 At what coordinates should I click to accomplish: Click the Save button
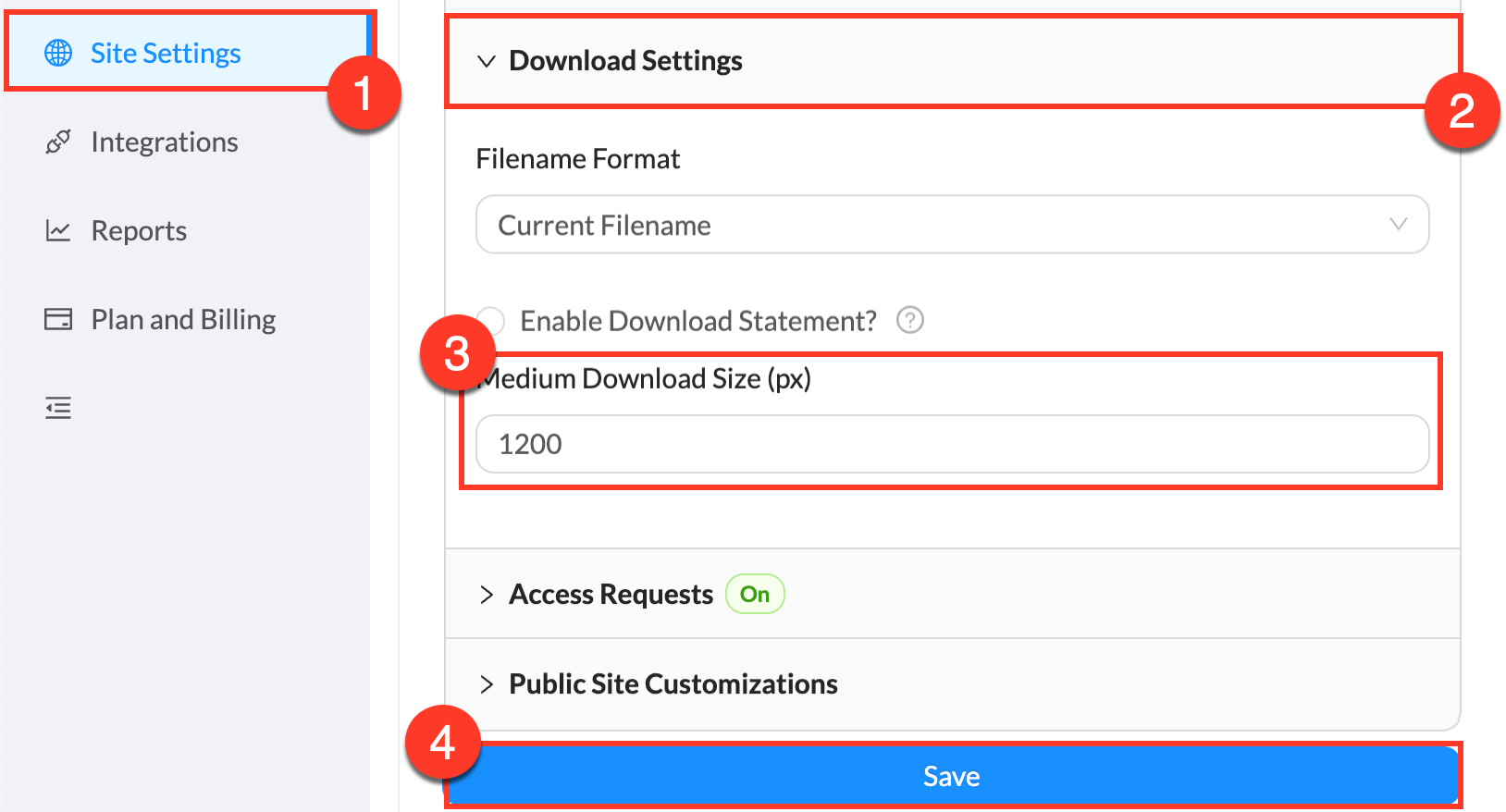tap(951, 776)
